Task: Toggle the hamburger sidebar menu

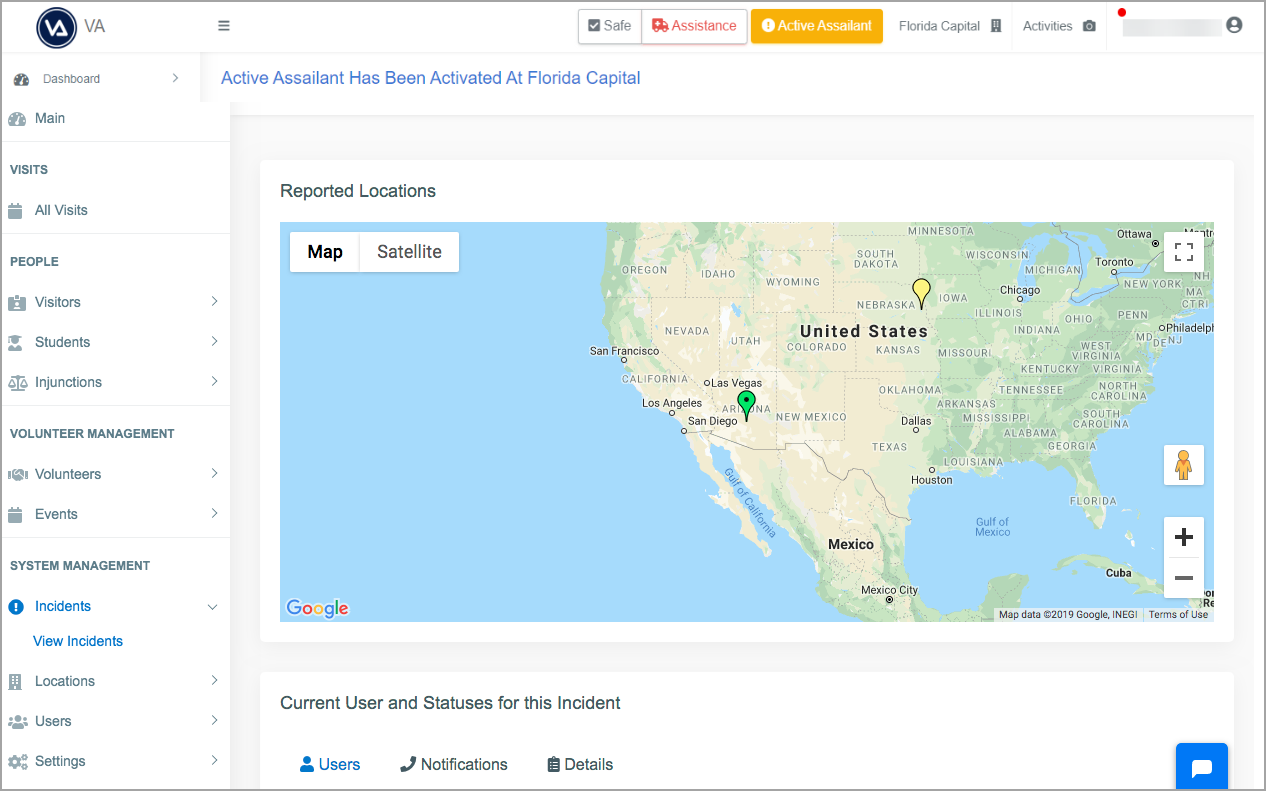Action: [224, 26]
